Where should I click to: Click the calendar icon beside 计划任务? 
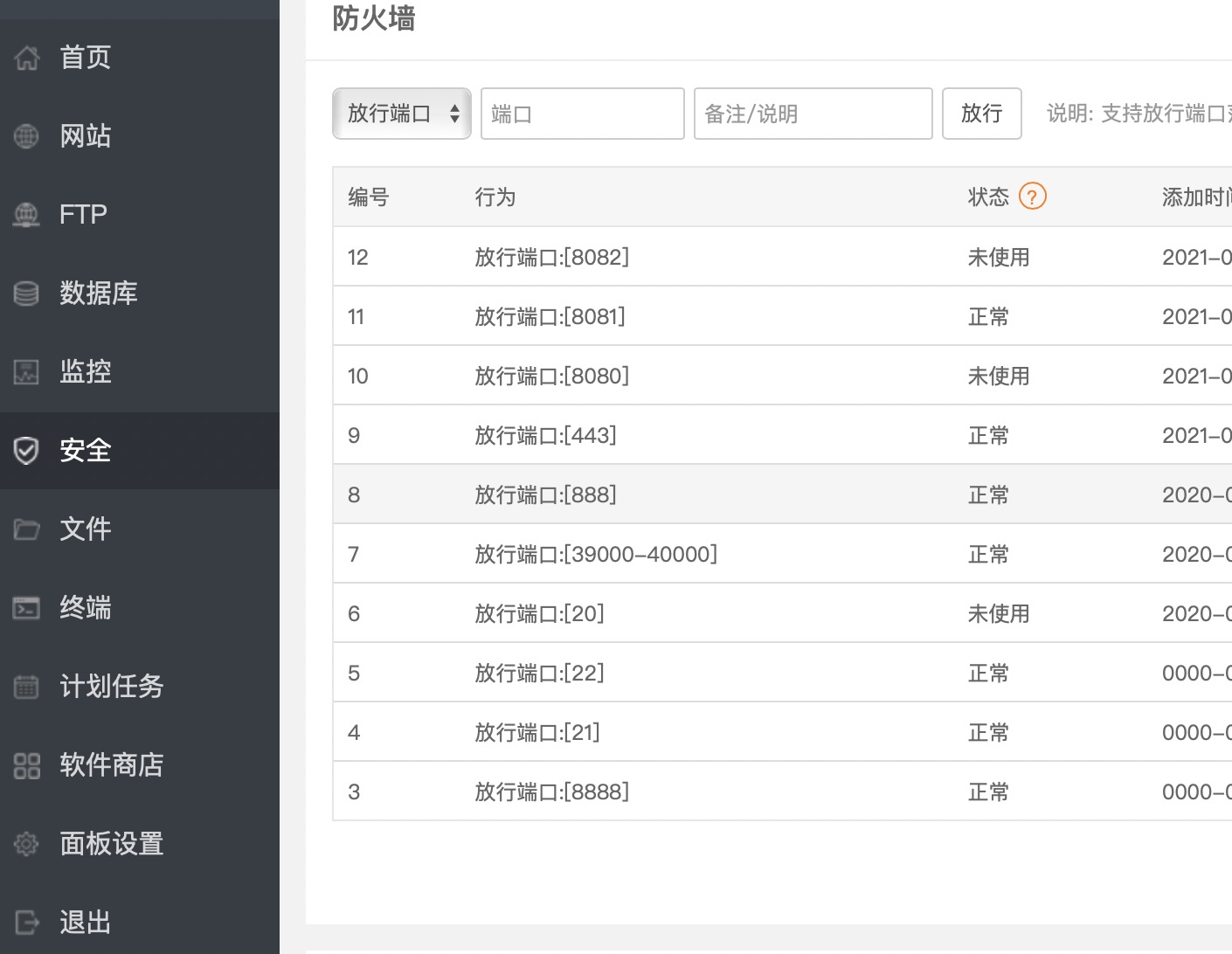coord(27,687)
